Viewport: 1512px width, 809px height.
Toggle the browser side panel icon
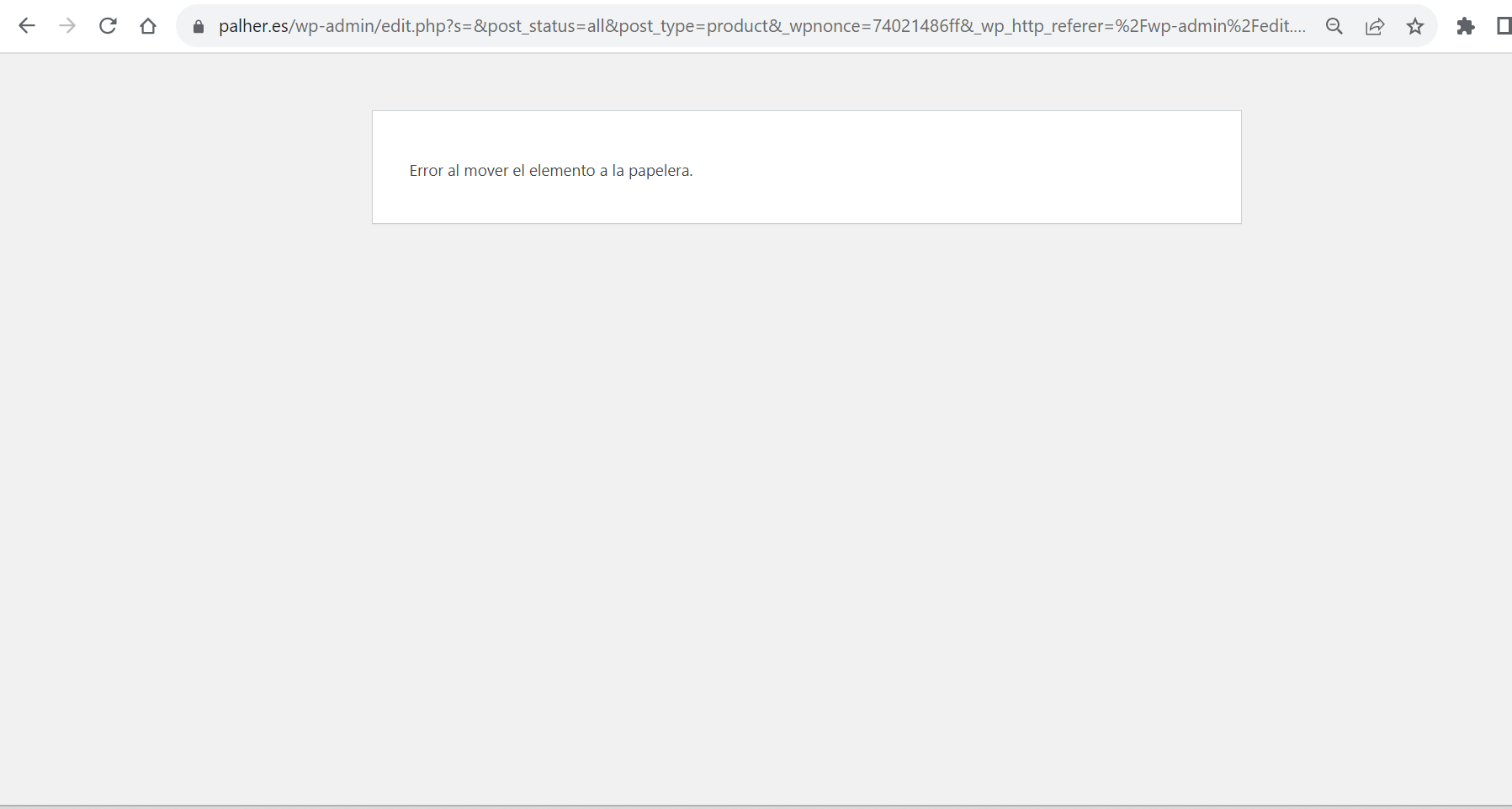(1504, 26)
